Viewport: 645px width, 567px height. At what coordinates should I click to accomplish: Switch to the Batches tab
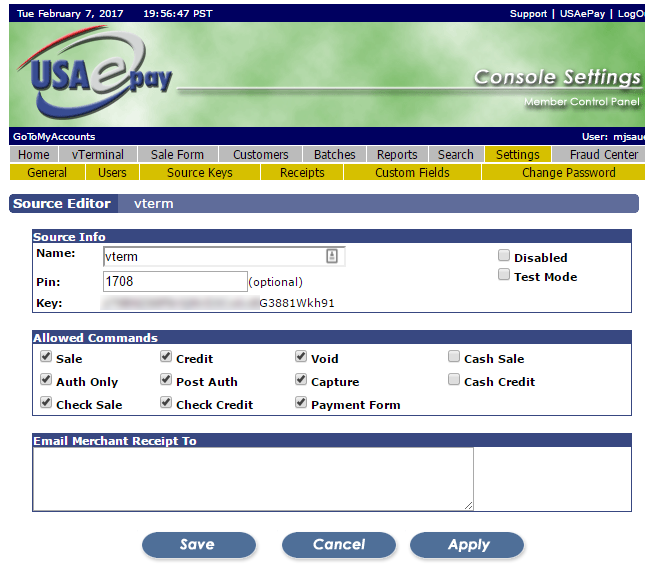[x=334, y=155]
